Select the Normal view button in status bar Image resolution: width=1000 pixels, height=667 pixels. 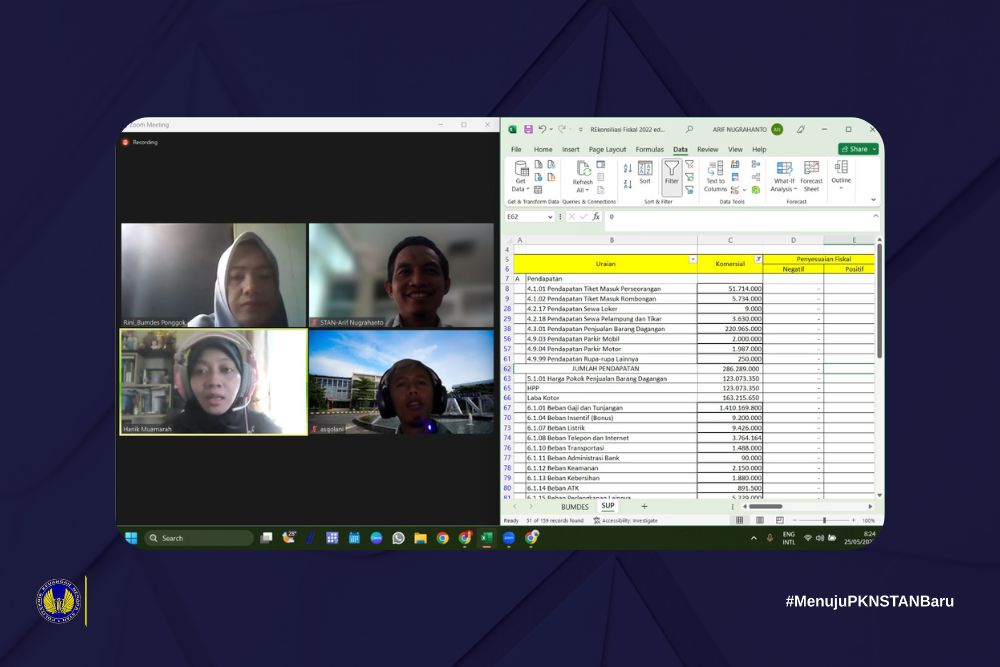(x=739, y=520)
